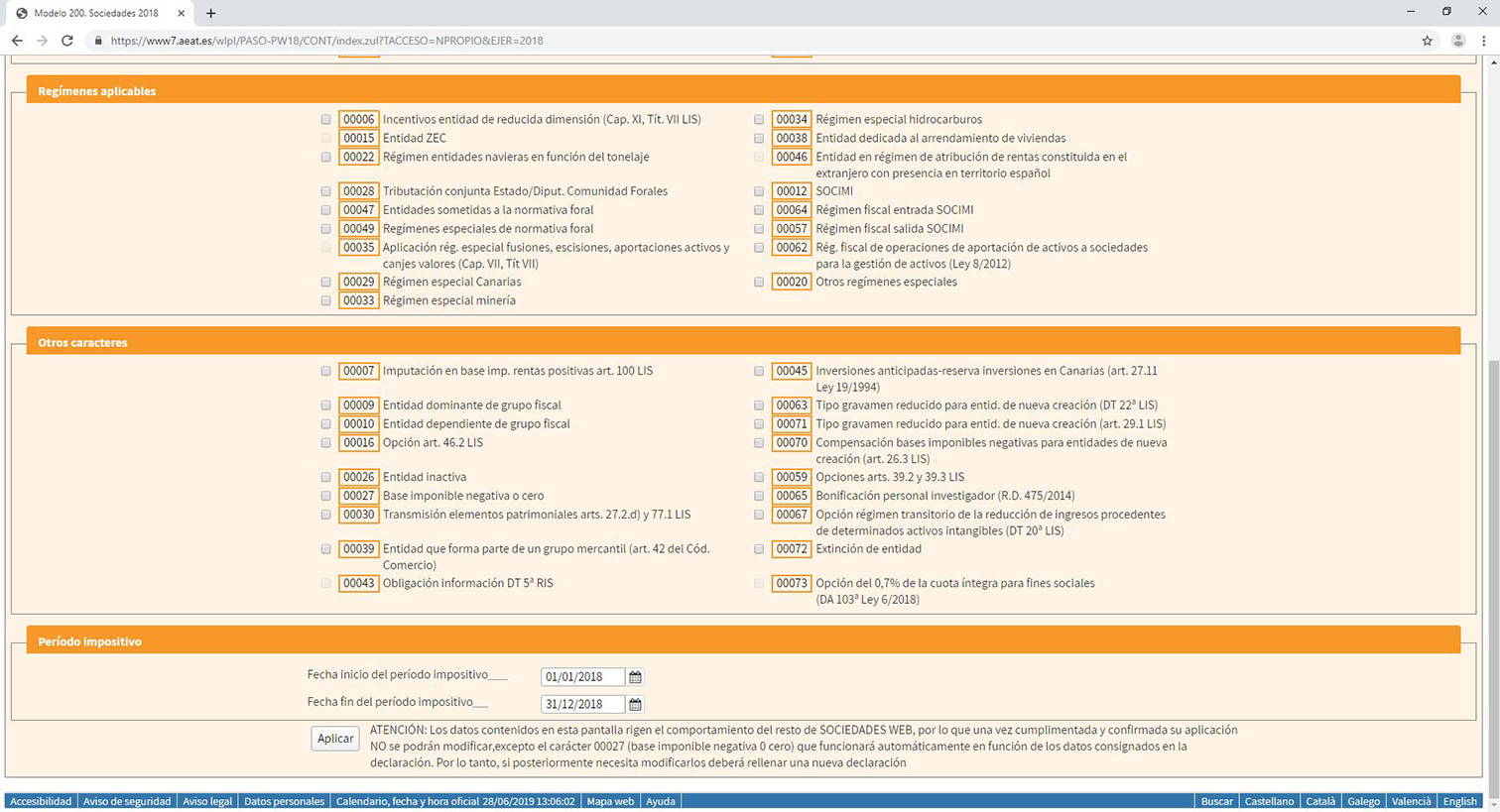Screen dimensions: 1500x812
Task: Reload the page with browser refresh icon
Action: click(67, 41)
